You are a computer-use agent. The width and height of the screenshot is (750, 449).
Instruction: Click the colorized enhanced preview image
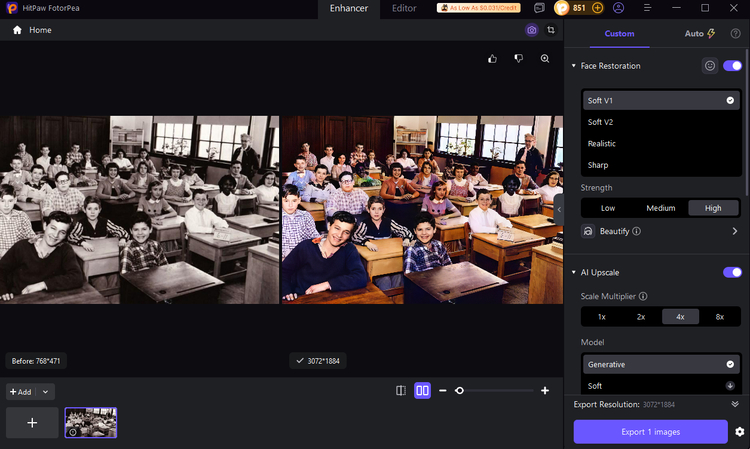(422, 209)
